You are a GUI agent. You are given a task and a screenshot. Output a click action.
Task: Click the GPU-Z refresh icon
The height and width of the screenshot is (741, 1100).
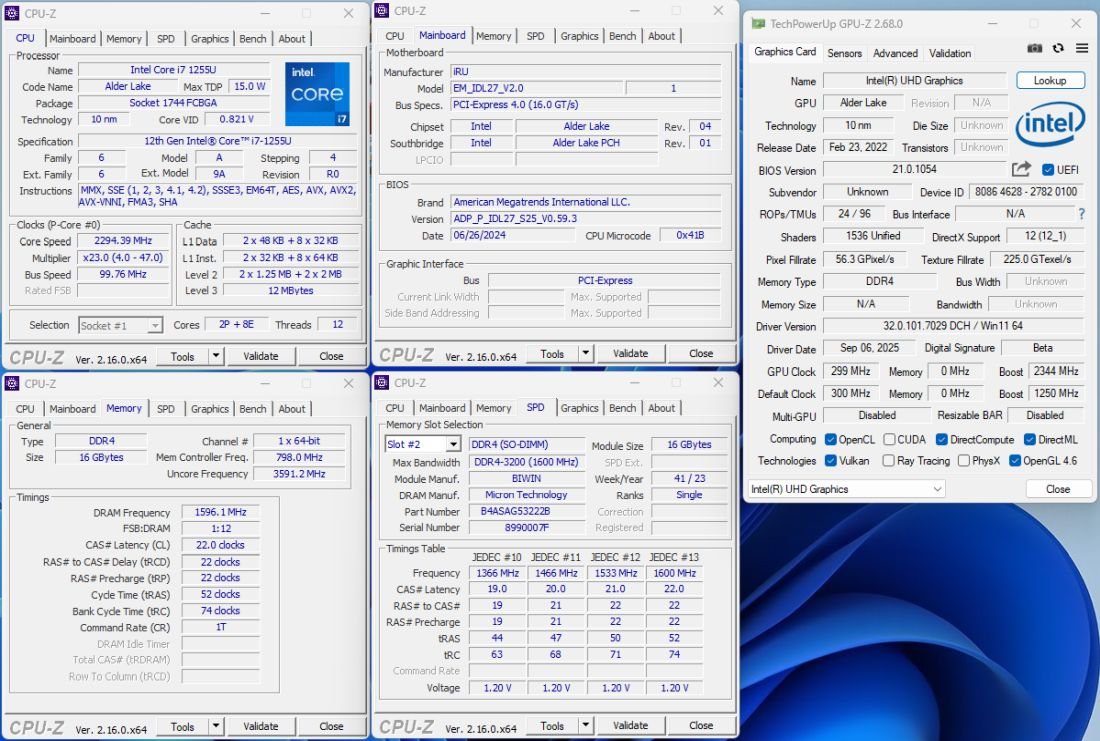pyautogui.click(x=1058, y=48)
